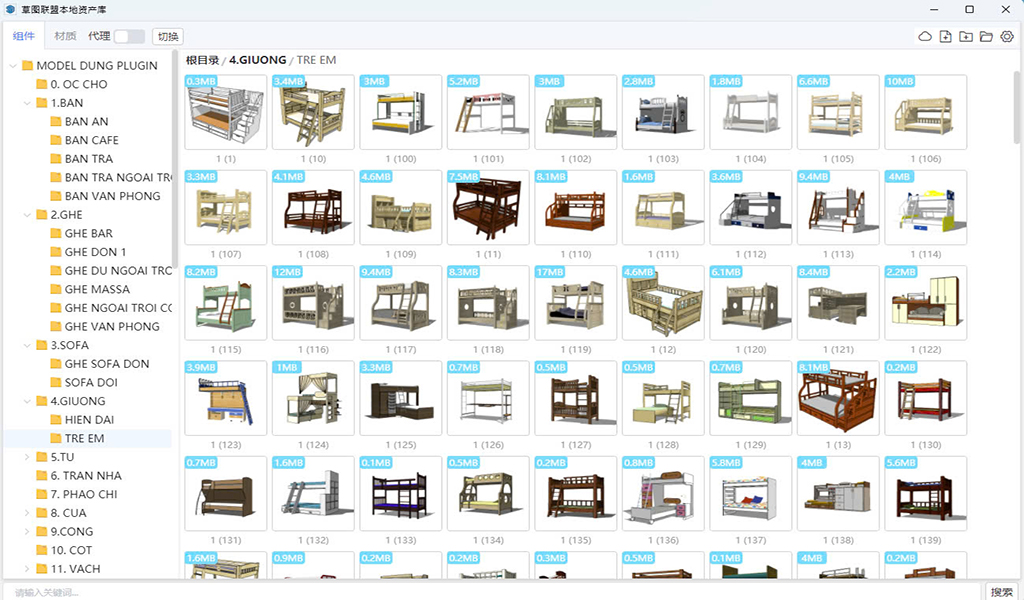Click the folder icon beside GHE SOFA DON
Screen dimensions: 1024x600
[x=56, y=364]
